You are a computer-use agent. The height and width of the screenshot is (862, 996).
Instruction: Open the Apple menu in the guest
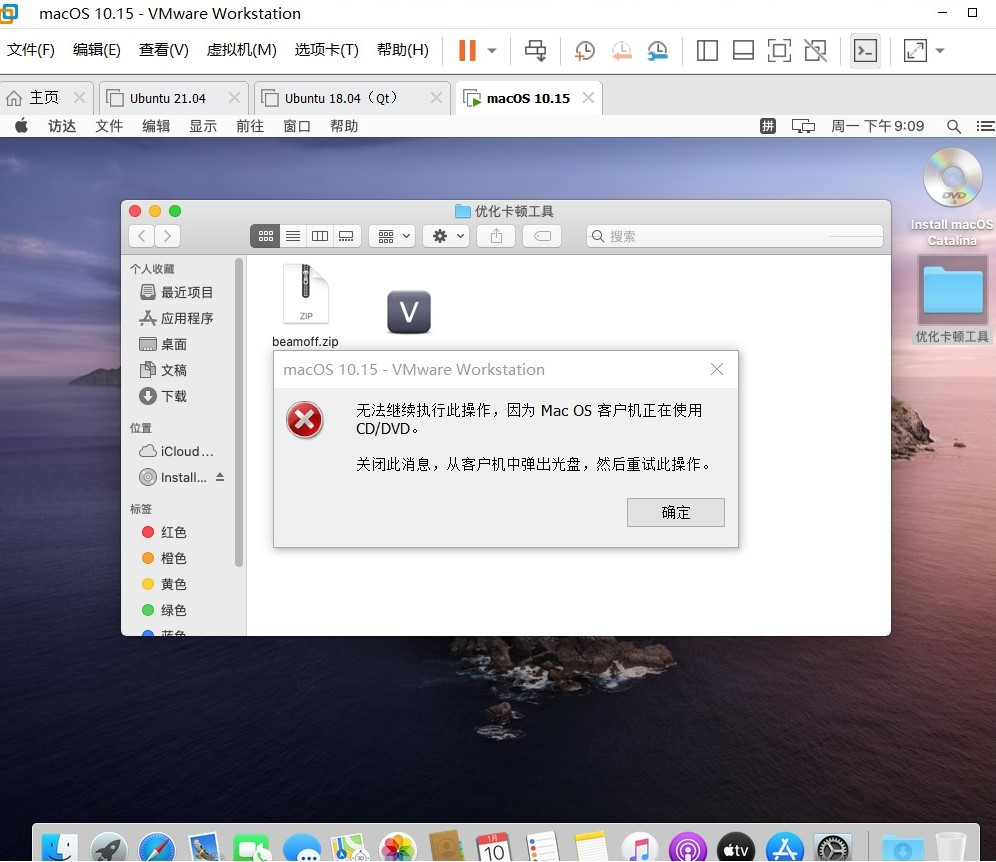(22, 126)
